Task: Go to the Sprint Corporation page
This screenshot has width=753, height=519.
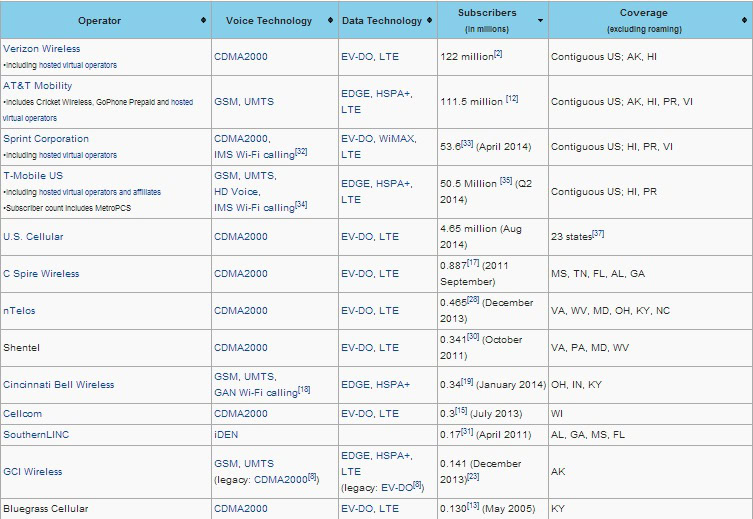Action: point(46,139)
